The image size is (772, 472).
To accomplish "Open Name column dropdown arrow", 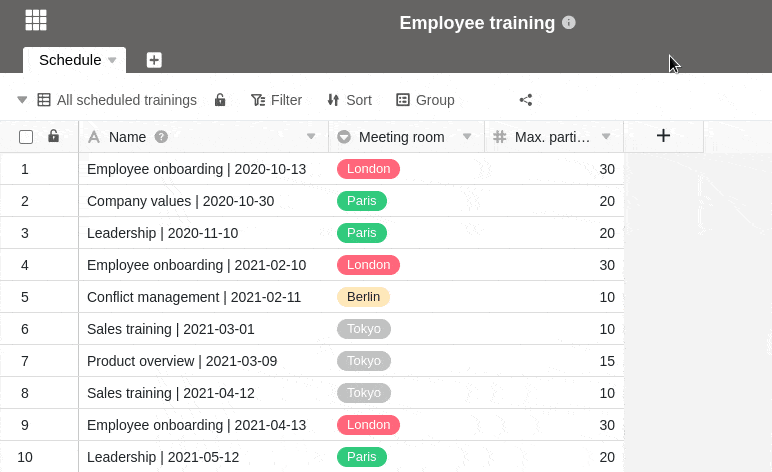I will click(311, 137).
